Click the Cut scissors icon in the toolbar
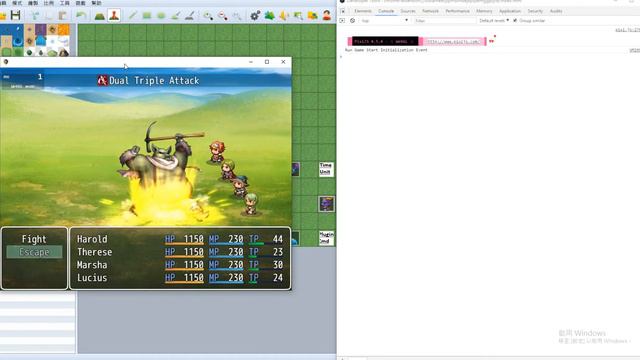Image resolution: width=640 pixels, height=360 pixels. (x=36, y=16)
